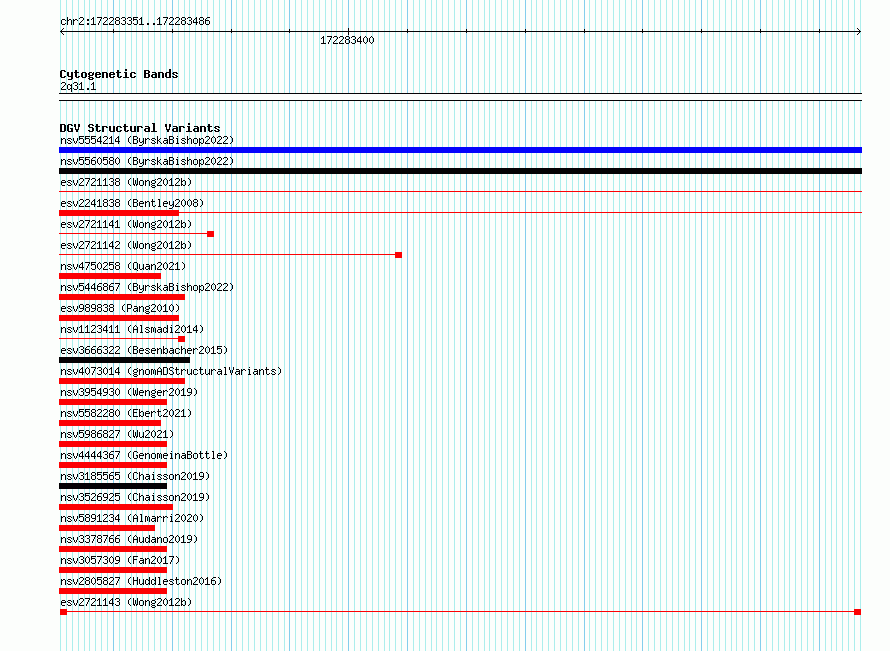Open nsv3057309 (Fan2017) variant

pyautogui.click(x=120, y=560)
